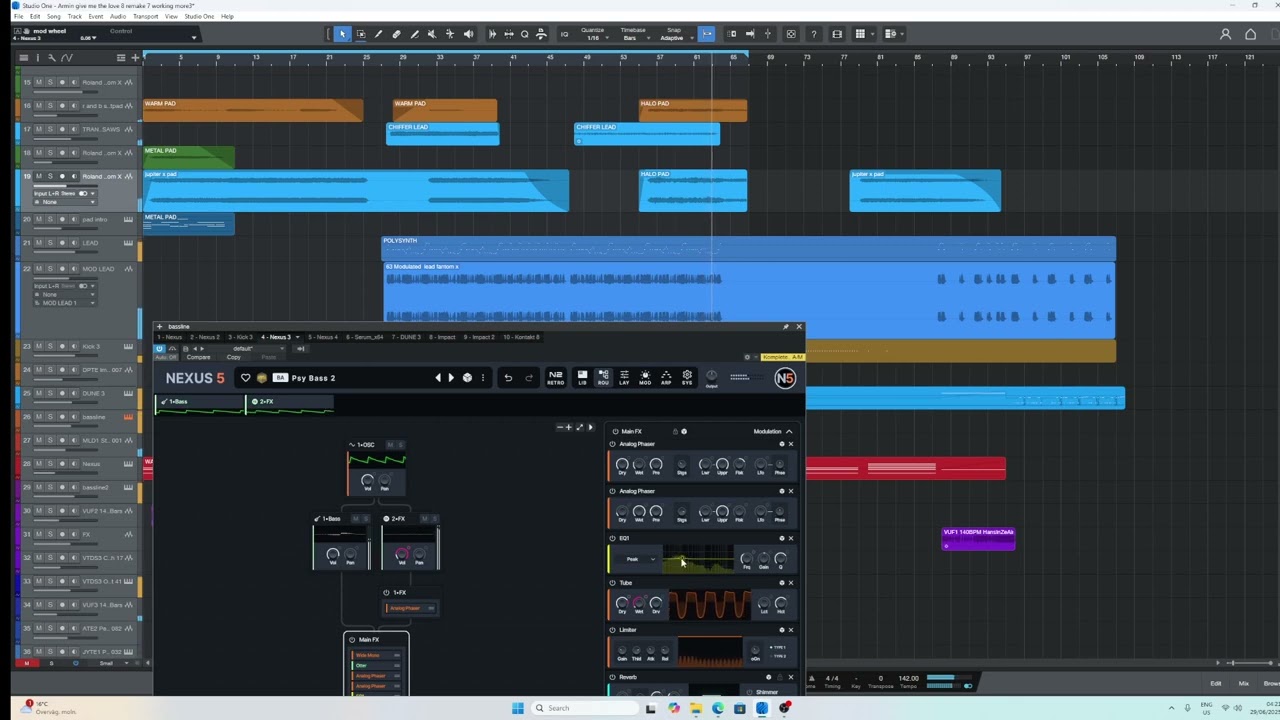Go to next Nexus preset
This screenshot has width=1280, height=720.
point(451,378)
